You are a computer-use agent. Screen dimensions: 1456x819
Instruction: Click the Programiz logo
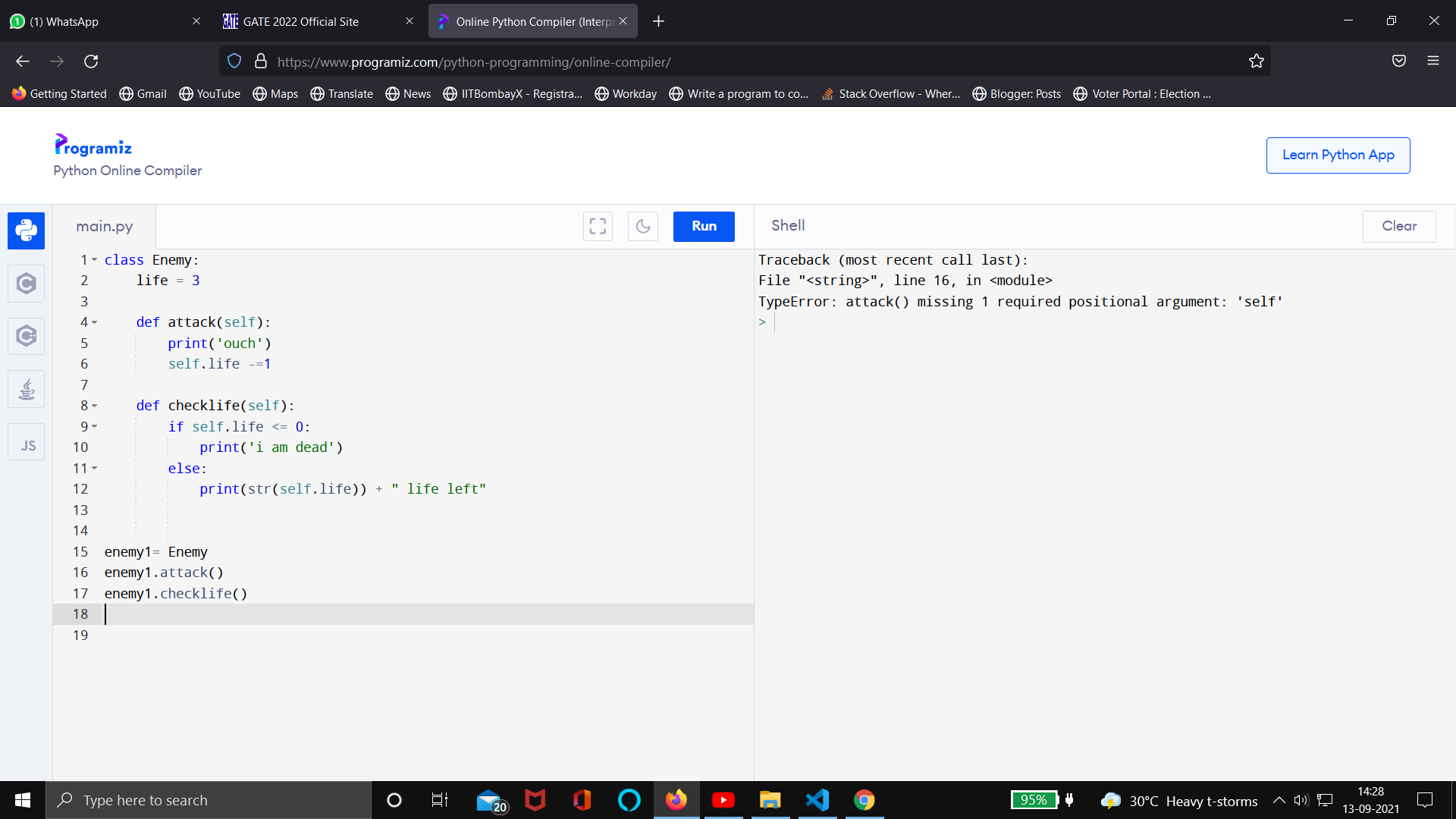coord(93,145)
